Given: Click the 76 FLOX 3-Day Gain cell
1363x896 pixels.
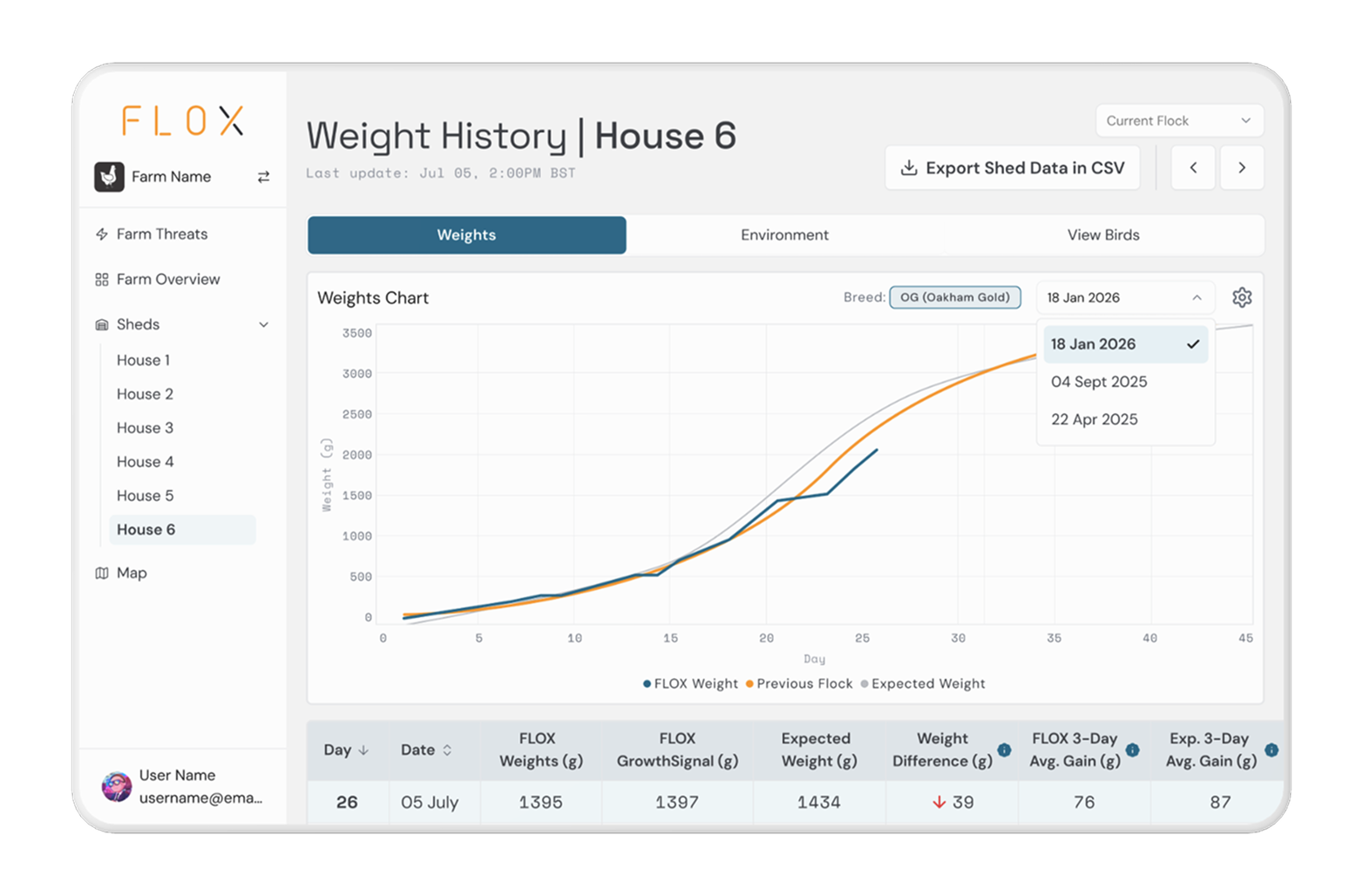Looking at the screenshot, I should [x=1084, y=802].
